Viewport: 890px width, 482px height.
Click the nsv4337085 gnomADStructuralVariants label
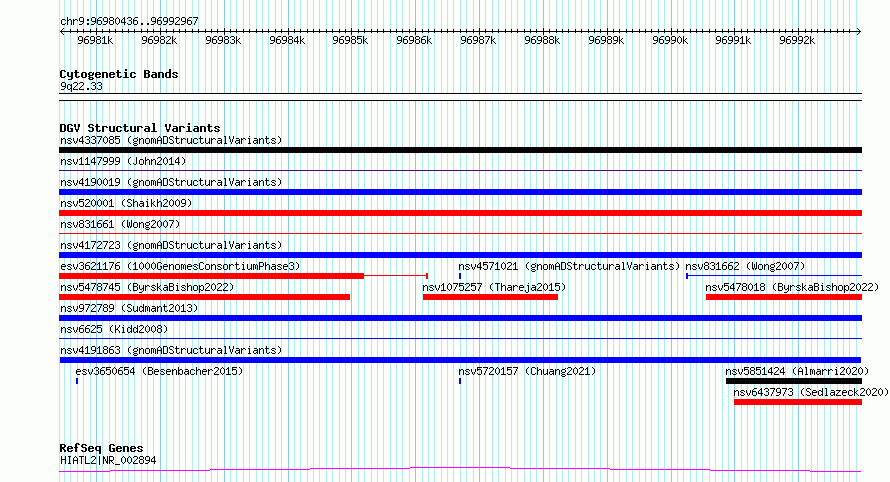171,140
